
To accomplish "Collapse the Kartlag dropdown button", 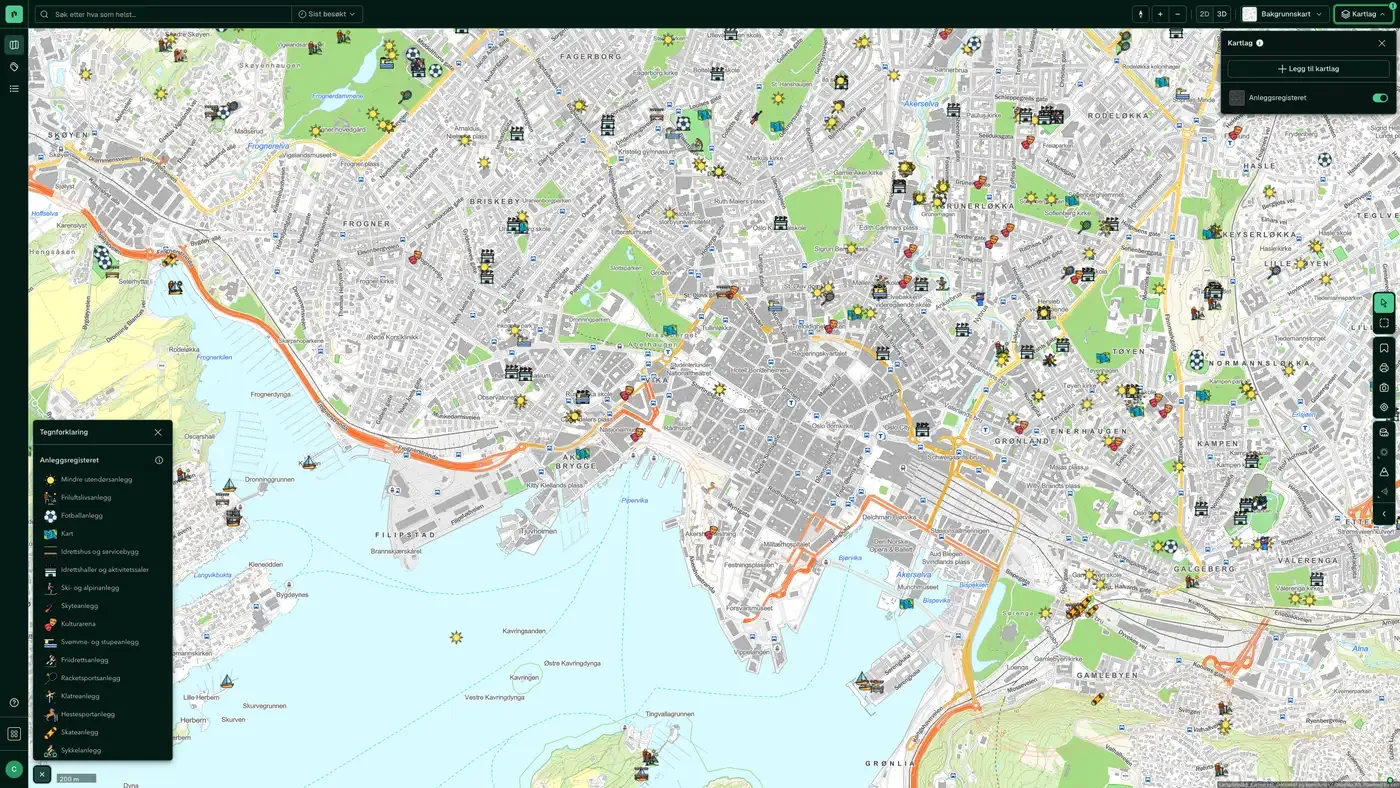I will (1364, 14).
